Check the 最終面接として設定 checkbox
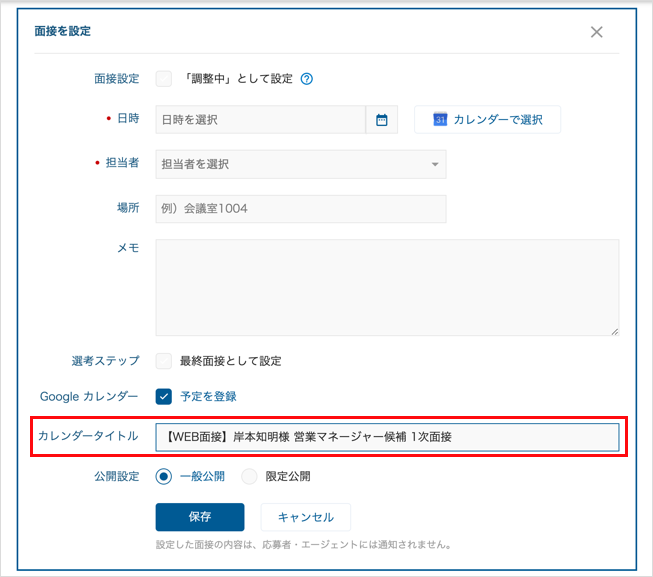This screenshot has height=577, width=653. tap(164, 361)
